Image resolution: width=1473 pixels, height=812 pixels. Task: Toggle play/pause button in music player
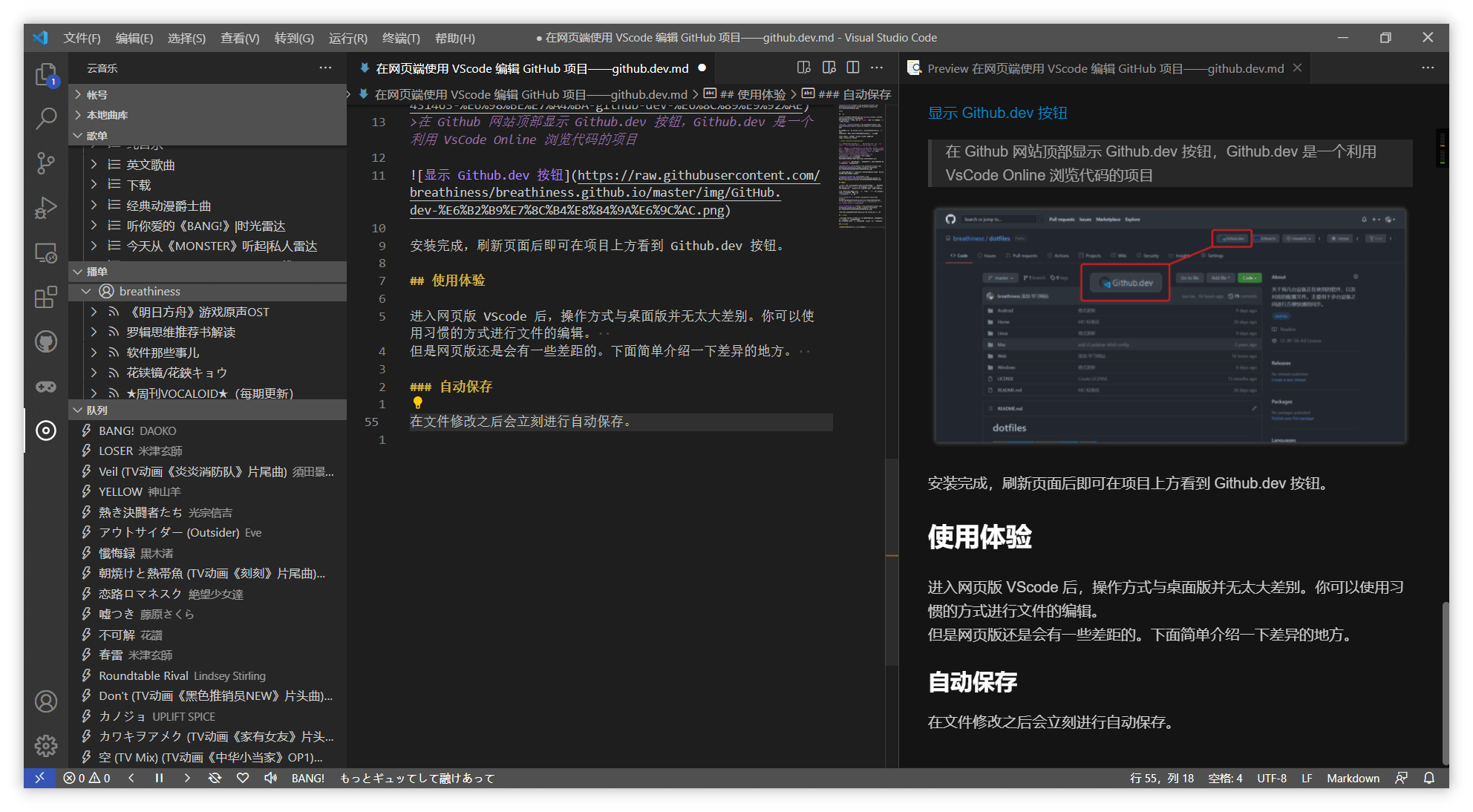click(x=158, y=778)
